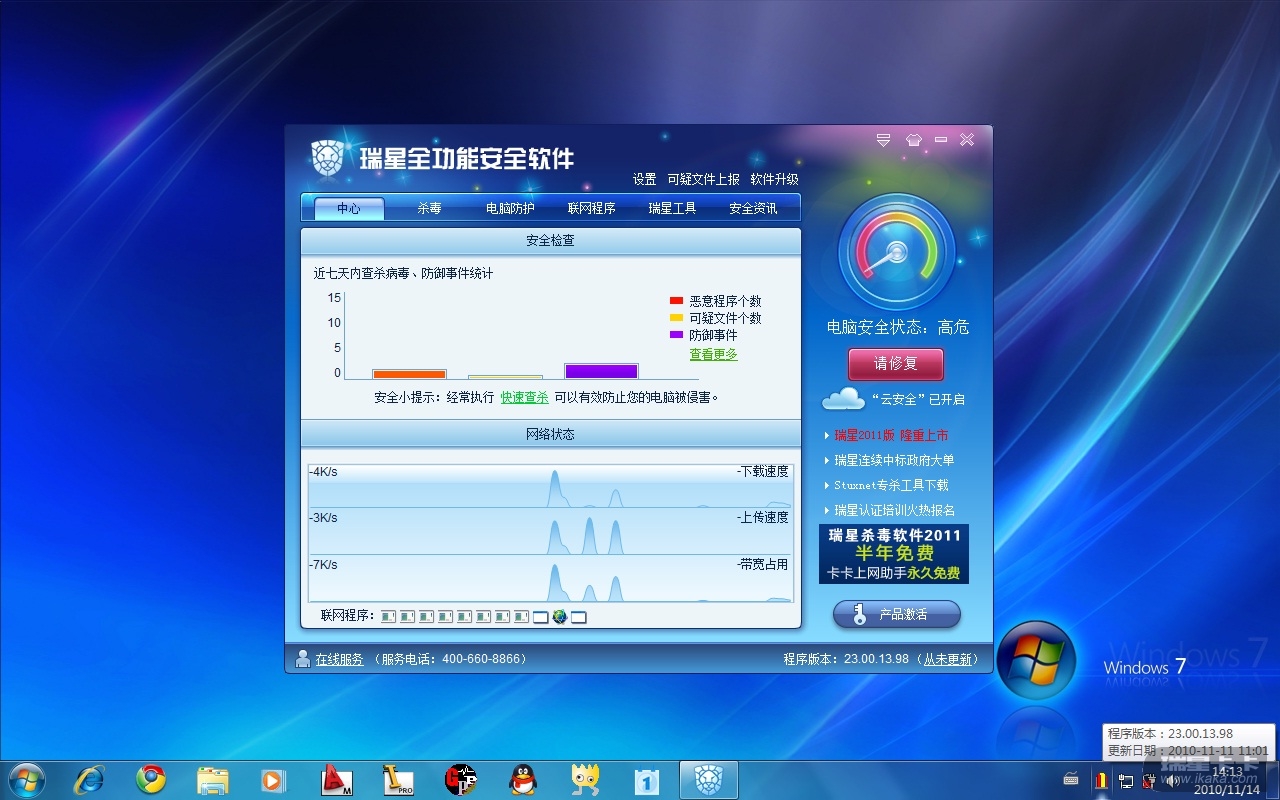Go to the 瑞星工具 tab

pos(672,208)
